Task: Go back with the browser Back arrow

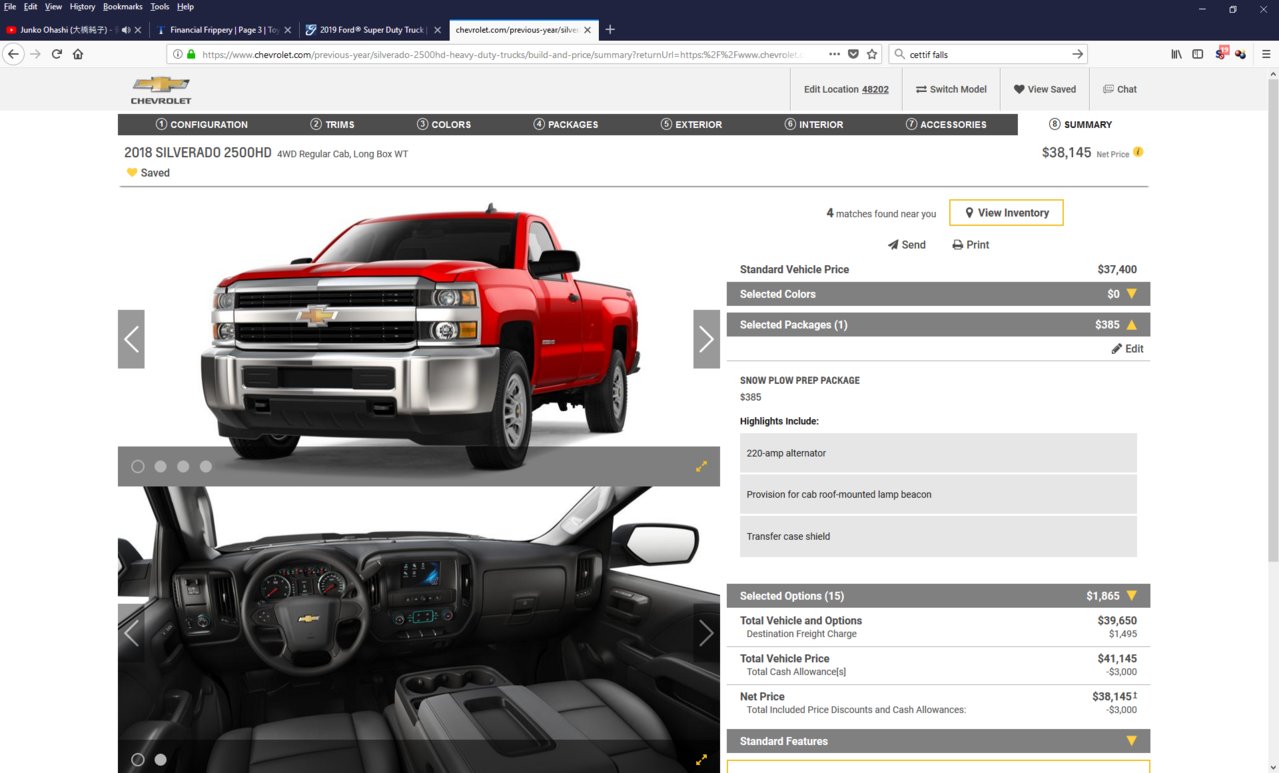Action: point(13,54)
